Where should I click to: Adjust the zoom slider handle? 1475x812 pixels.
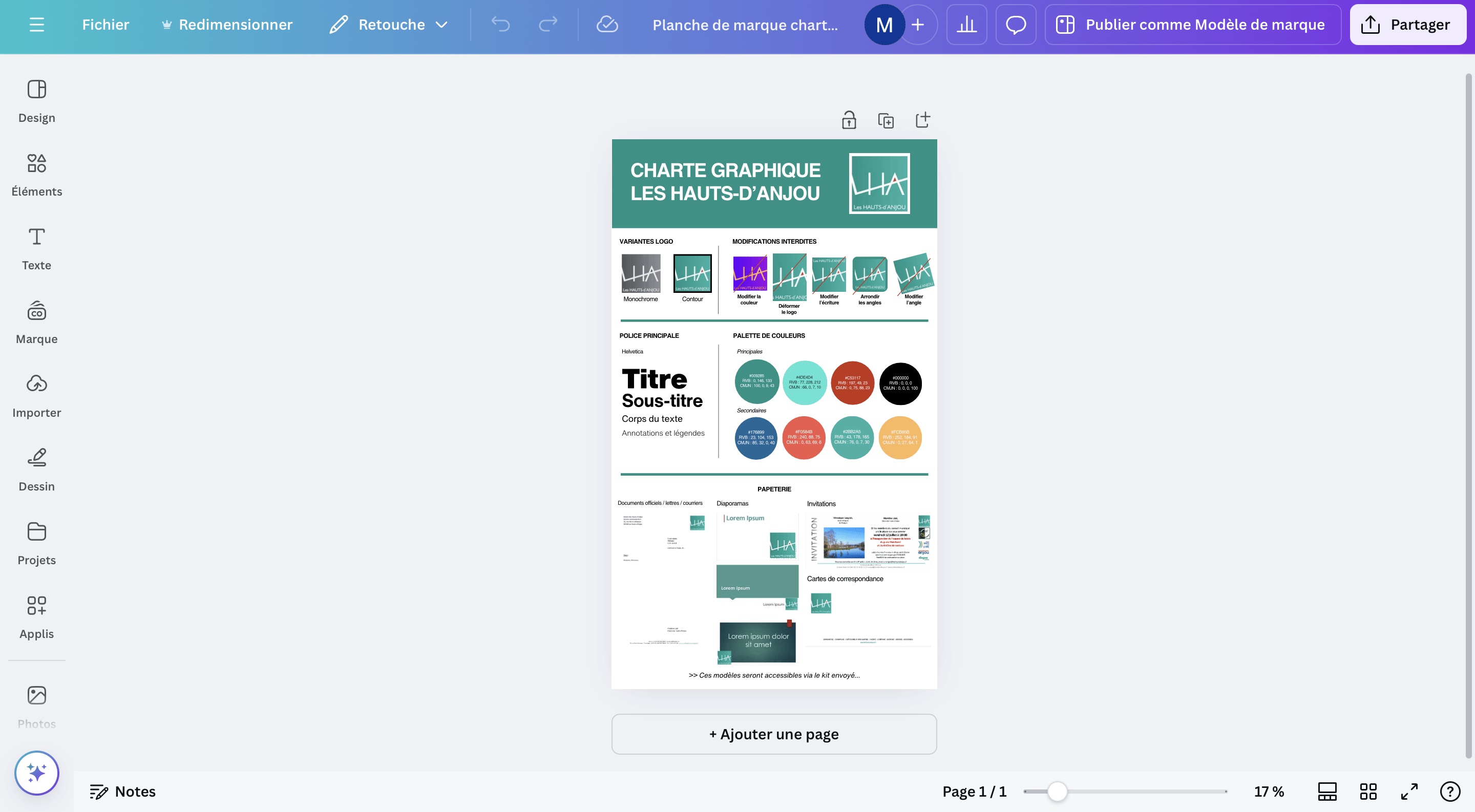1057,792
